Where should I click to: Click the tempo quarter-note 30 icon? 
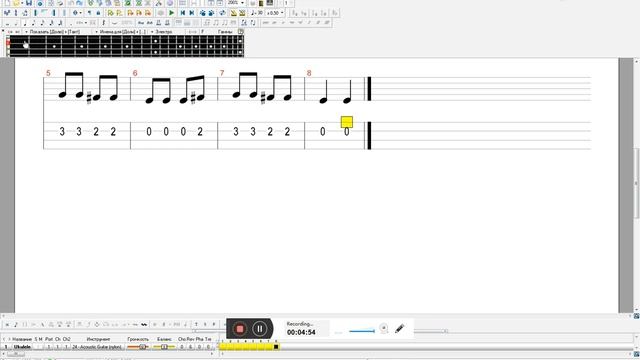pyautogui.click(x=257, y=13)
